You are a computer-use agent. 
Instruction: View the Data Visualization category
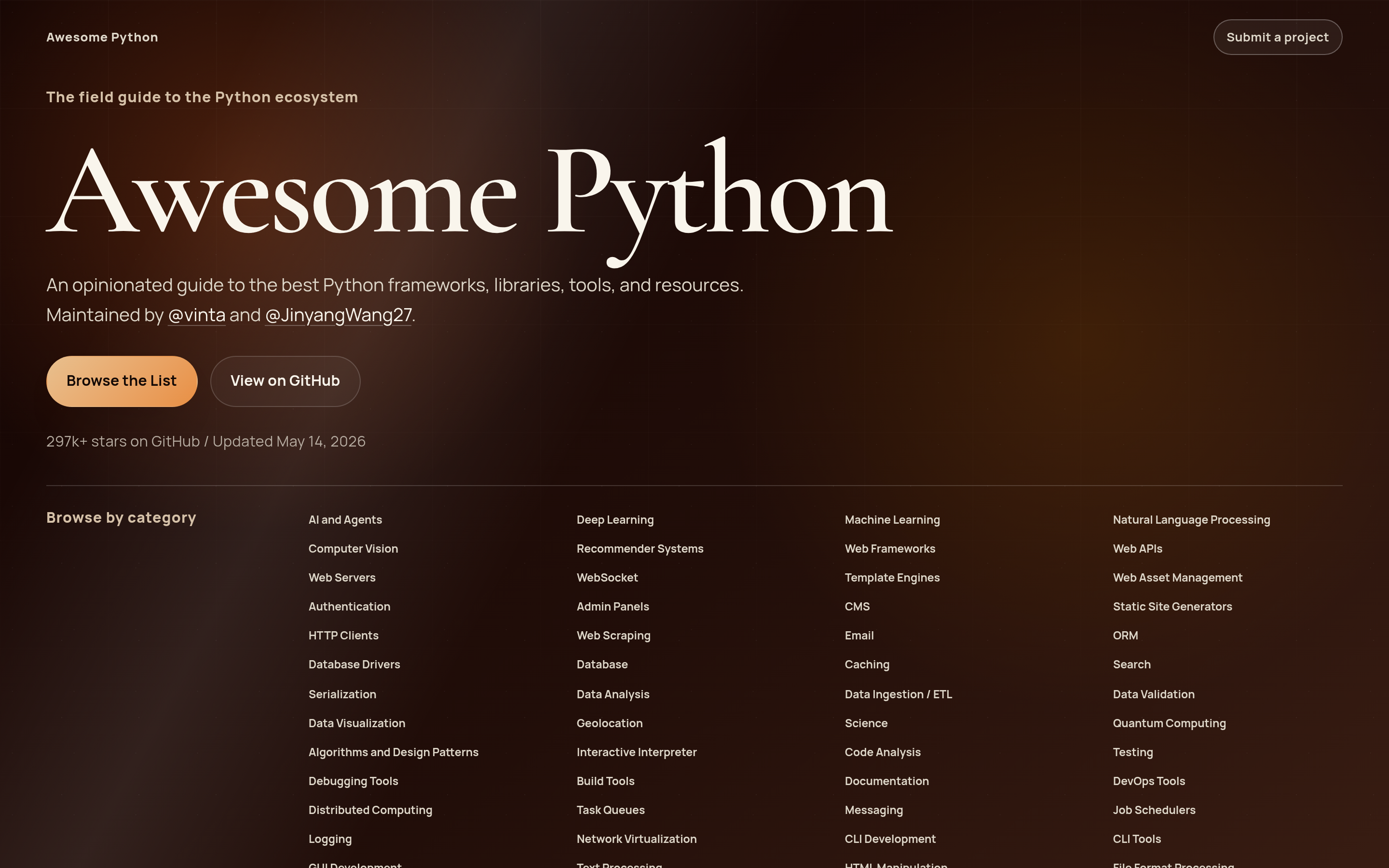click(x=356, y=723)
